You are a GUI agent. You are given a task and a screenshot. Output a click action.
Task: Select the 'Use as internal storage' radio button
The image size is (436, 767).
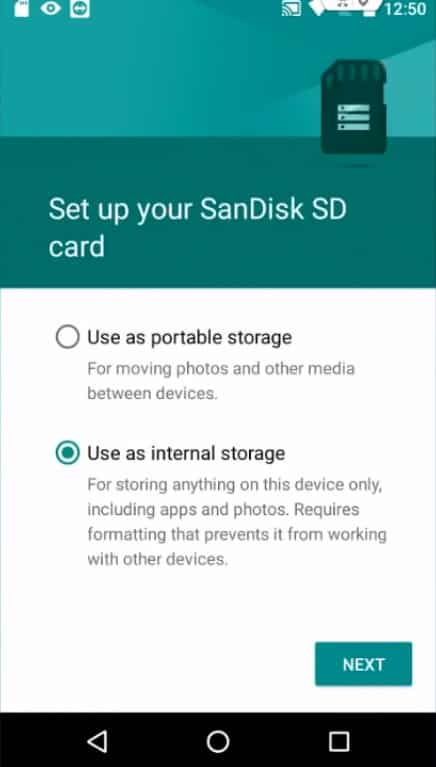(67, 453)
